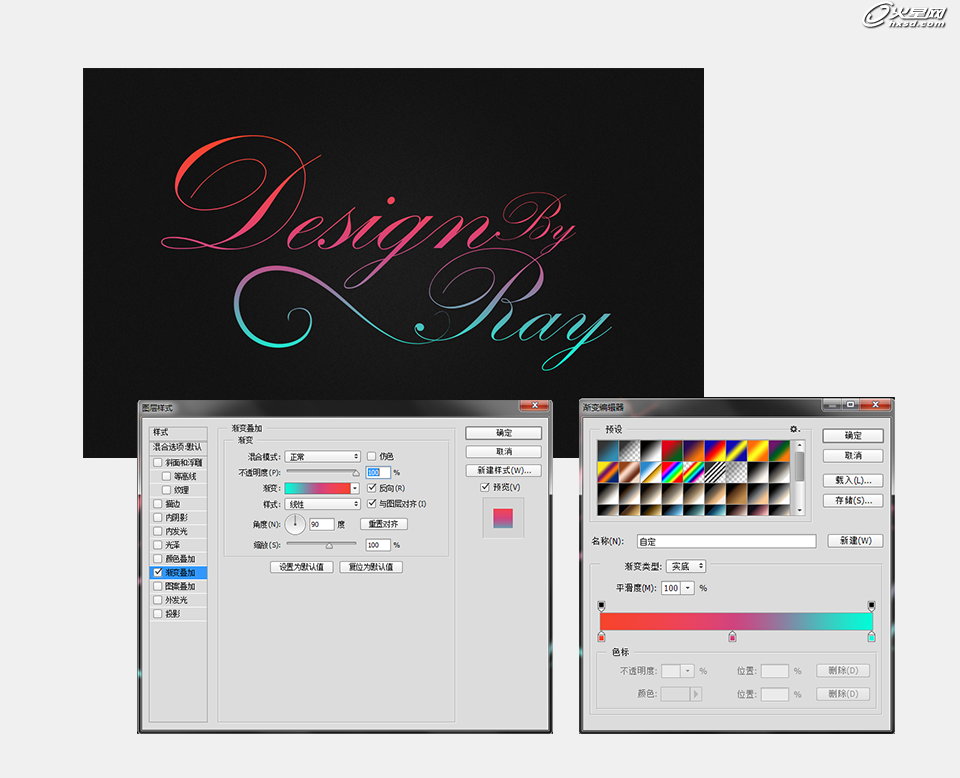Open the 渐变类型 dropdown showing 实底
The width and height of the screenshot is (960, 778).
(686, 566)
